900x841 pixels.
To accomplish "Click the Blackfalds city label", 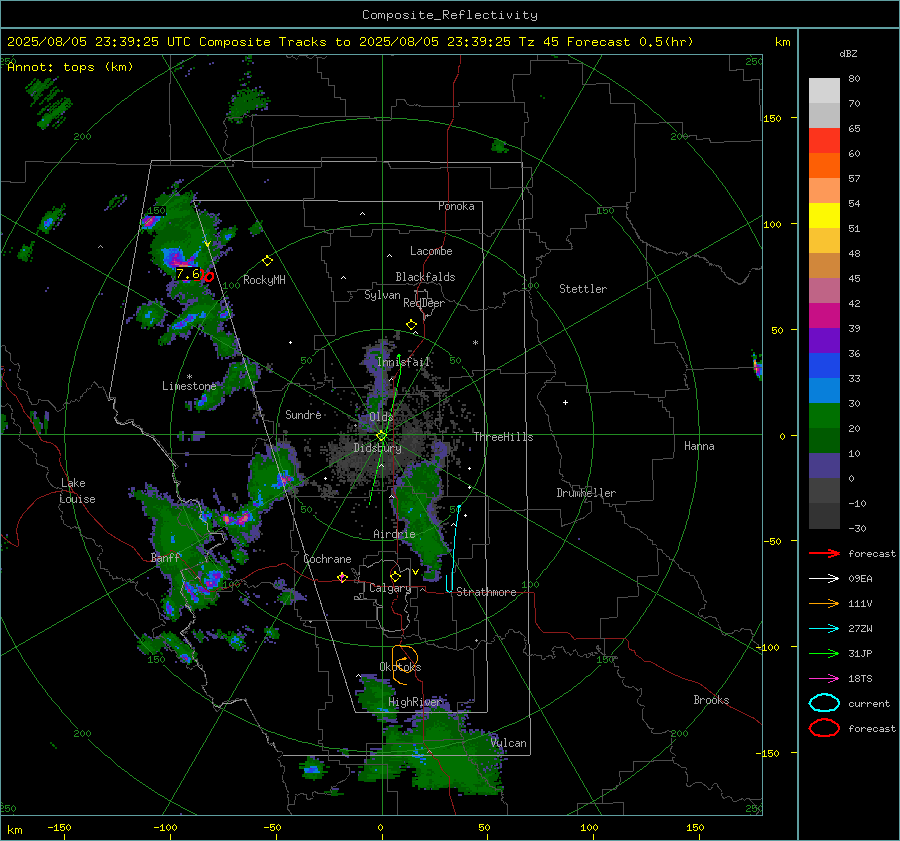I will pos(425,277).
